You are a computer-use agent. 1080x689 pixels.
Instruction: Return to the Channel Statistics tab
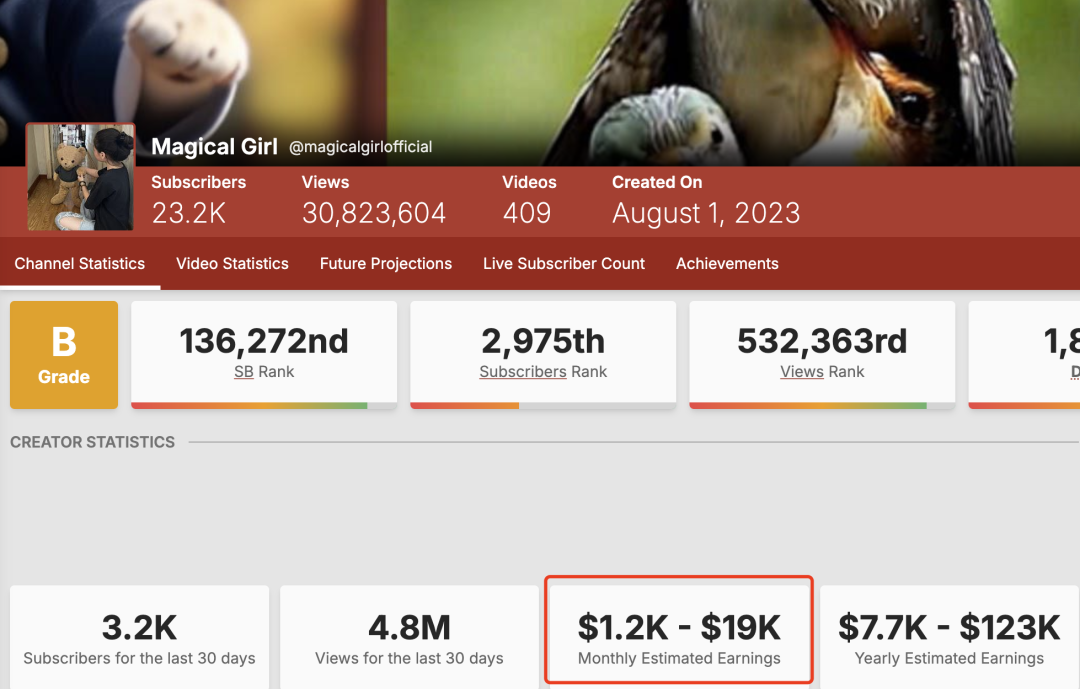click(80, 263)
